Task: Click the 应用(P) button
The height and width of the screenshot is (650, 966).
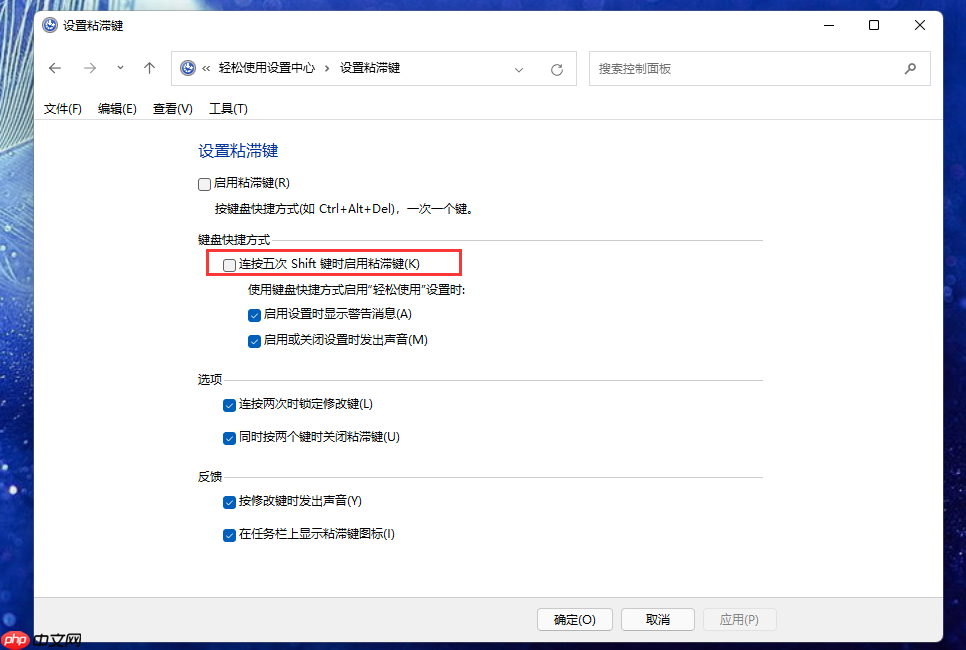Action: (x=740, y=619)
